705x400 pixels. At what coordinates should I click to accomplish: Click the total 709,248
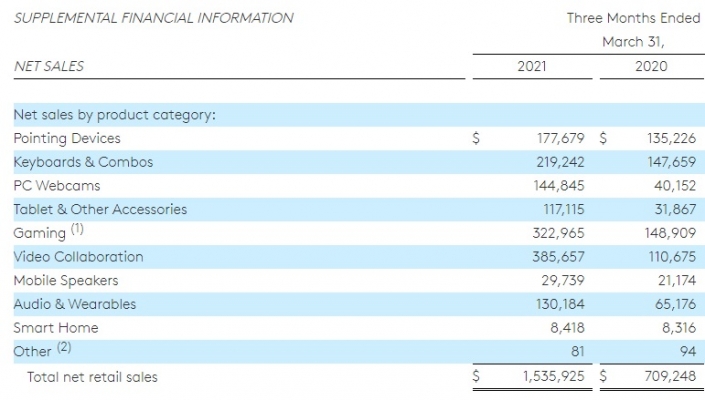(670, 376)
